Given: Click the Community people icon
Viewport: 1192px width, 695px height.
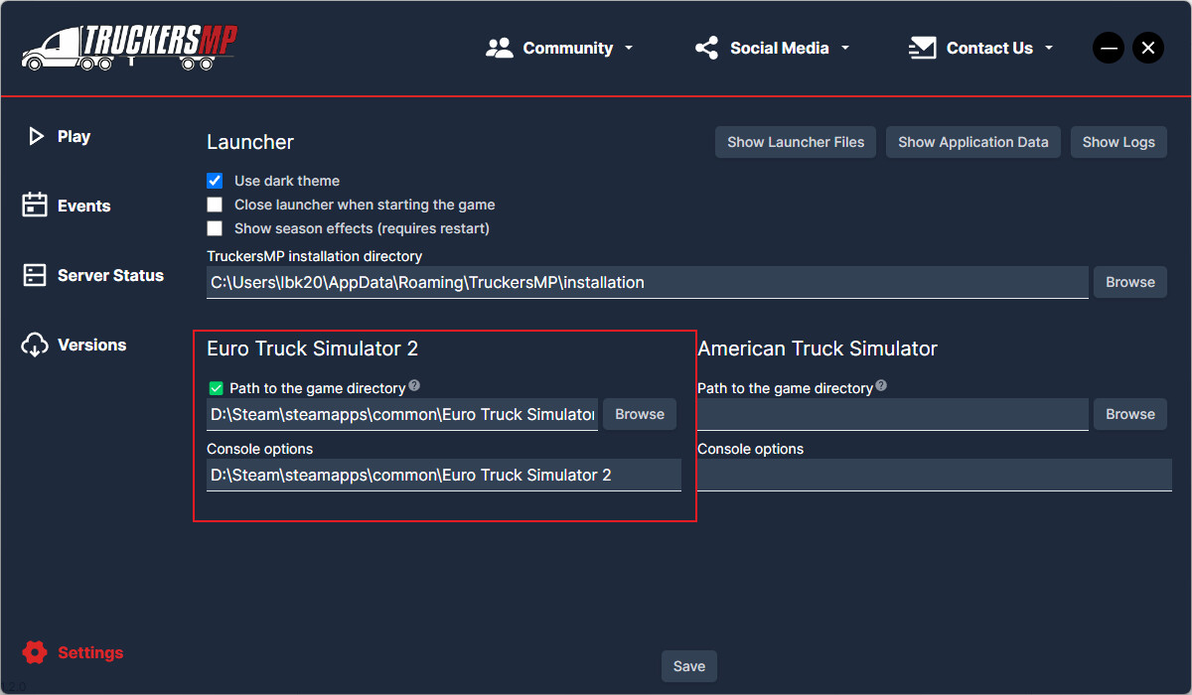Looking at the screenshot, I should 499,48.
